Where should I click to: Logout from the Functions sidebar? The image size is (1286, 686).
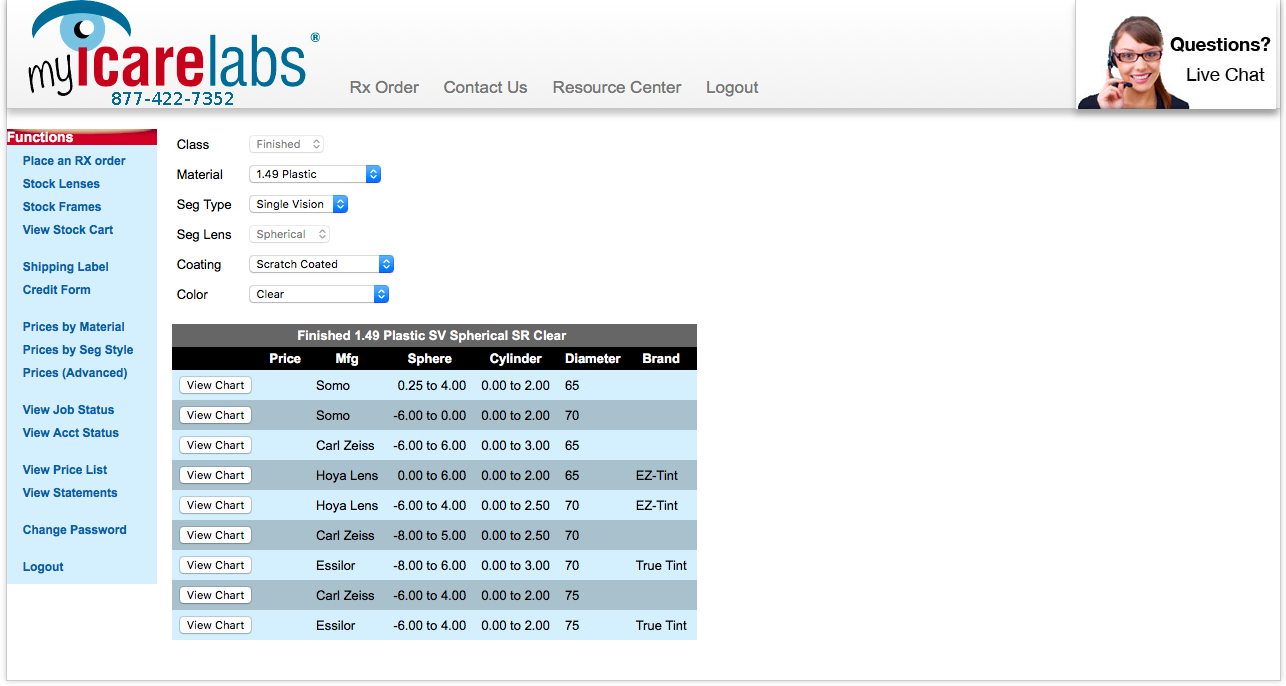[43, 566]
